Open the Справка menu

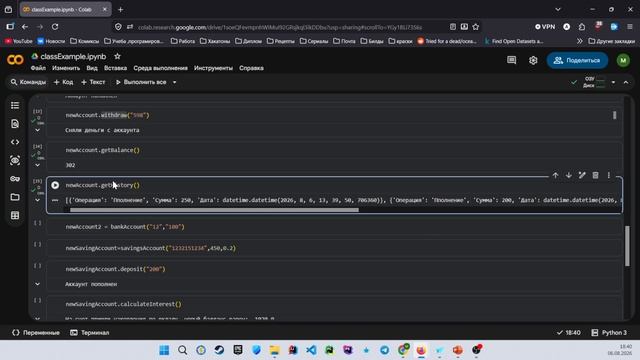(x=251, y=68)
